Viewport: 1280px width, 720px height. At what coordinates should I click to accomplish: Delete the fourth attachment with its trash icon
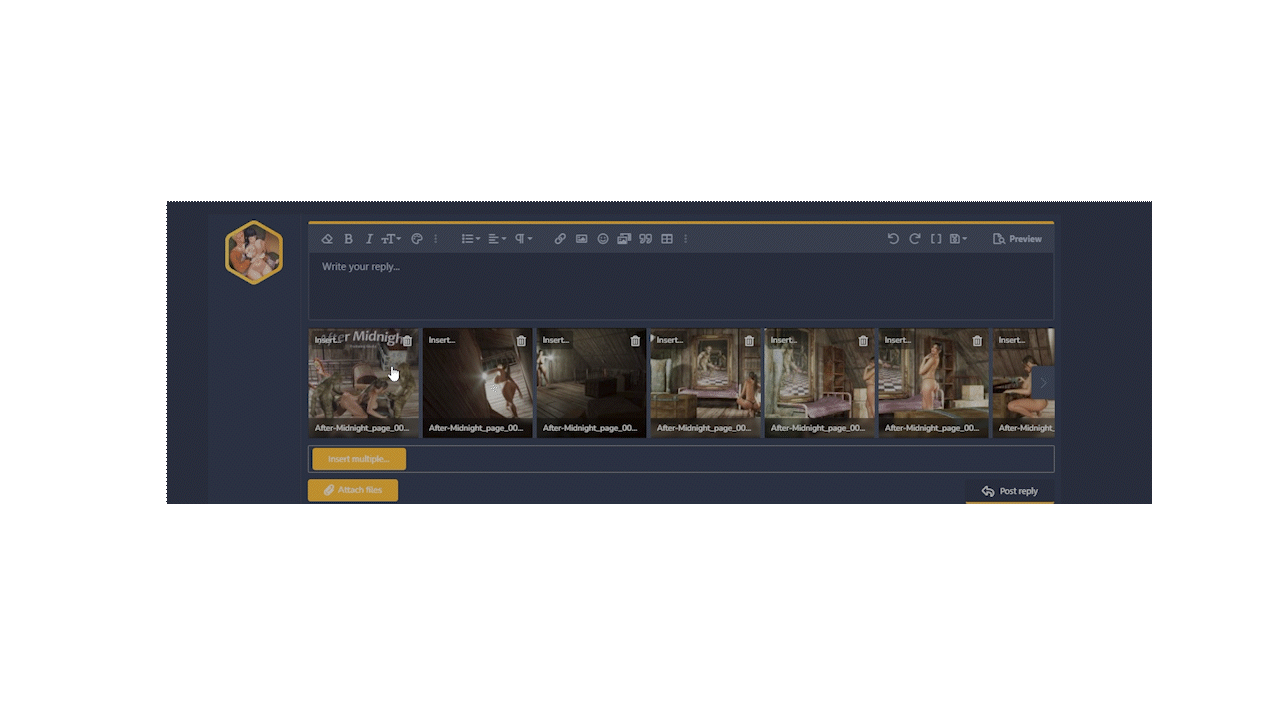click(749, 341)
